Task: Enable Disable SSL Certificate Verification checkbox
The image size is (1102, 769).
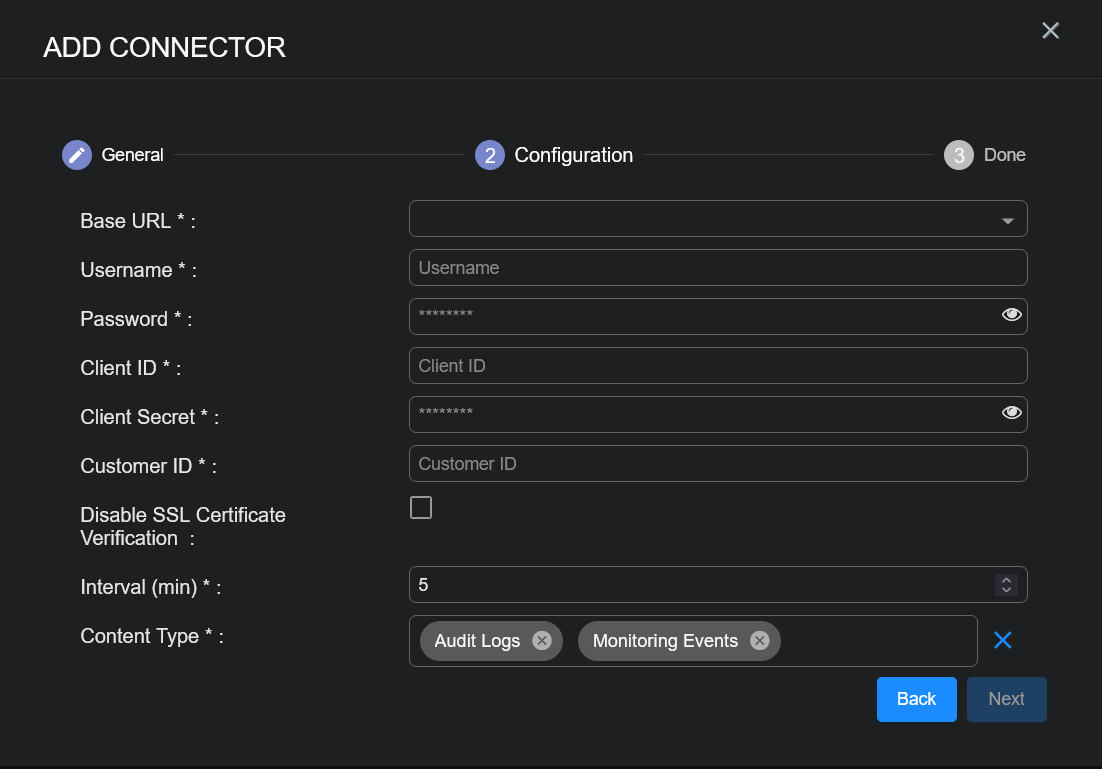Action: (421, 508)
